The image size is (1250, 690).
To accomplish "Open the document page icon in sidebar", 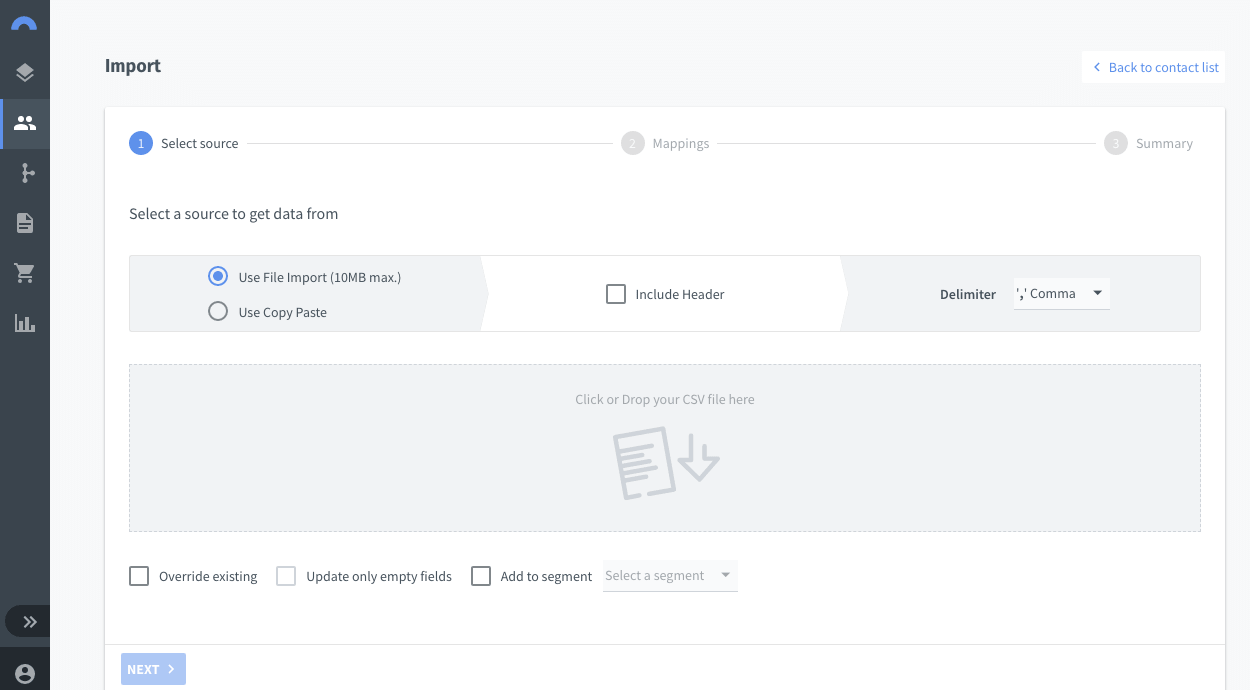I will 25,223.
